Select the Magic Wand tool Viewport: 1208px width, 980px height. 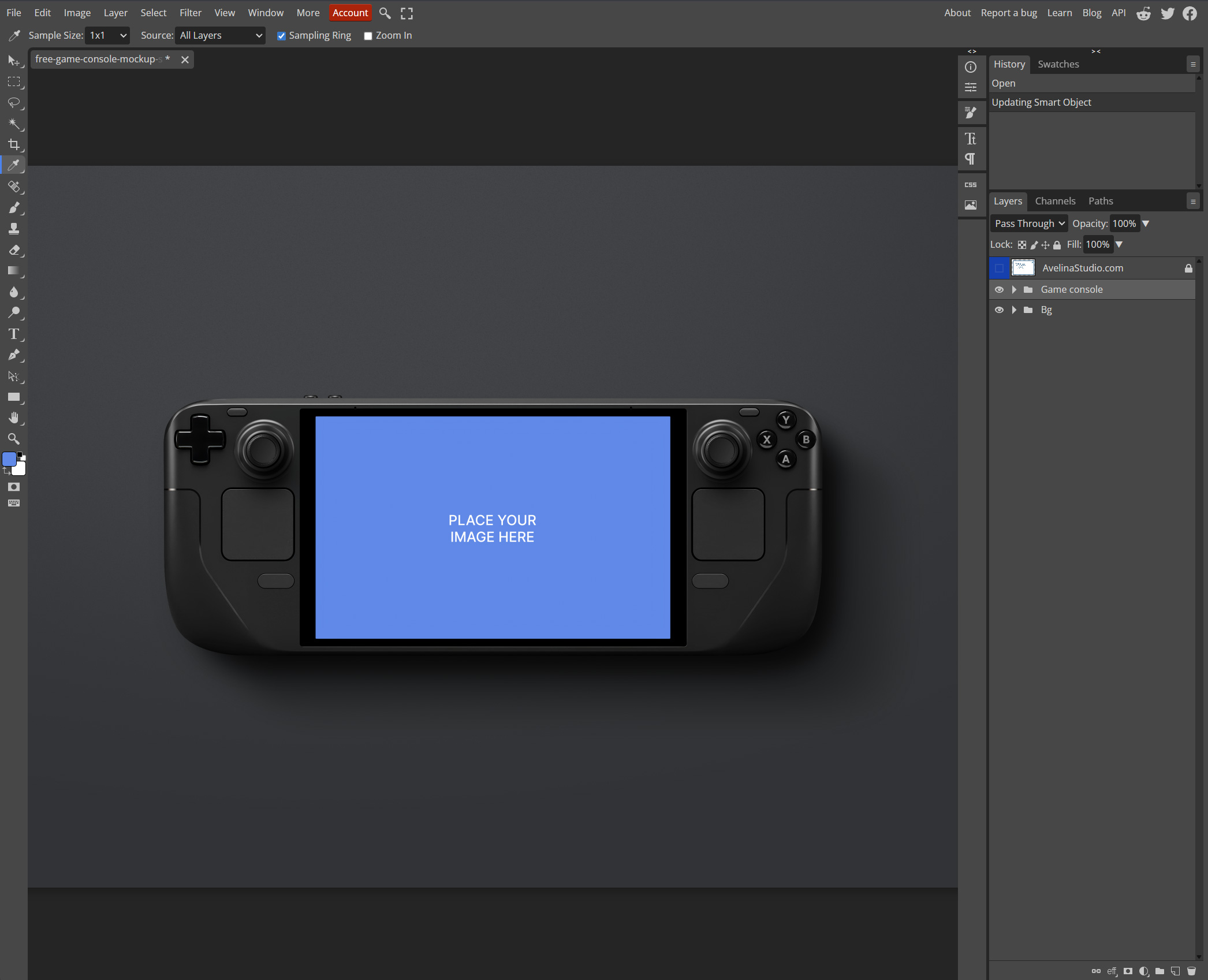pyautogui.click(x=14, y=124)
